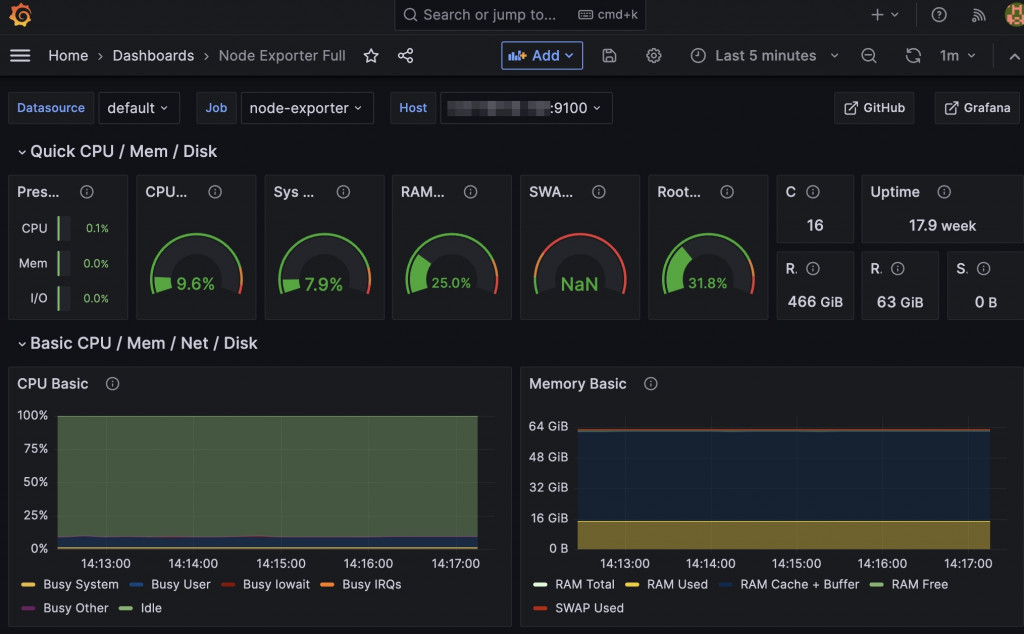Open Uptime panel title menu
The width and height of the screenshot is (1024, 634).
tap(895, 192)
